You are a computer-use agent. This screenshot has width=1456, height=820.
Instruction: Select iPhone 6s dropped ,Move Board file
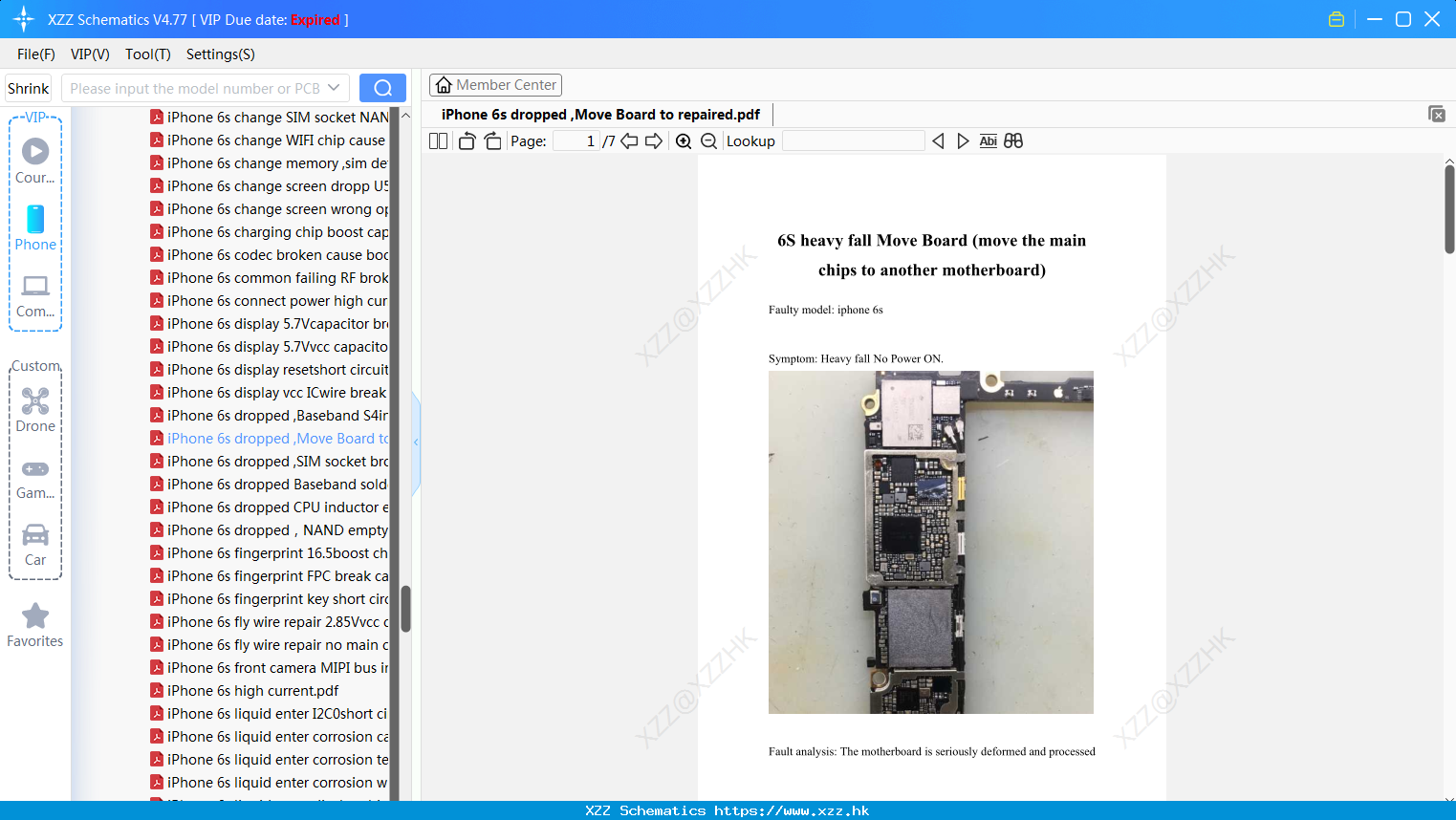(269, 439)
